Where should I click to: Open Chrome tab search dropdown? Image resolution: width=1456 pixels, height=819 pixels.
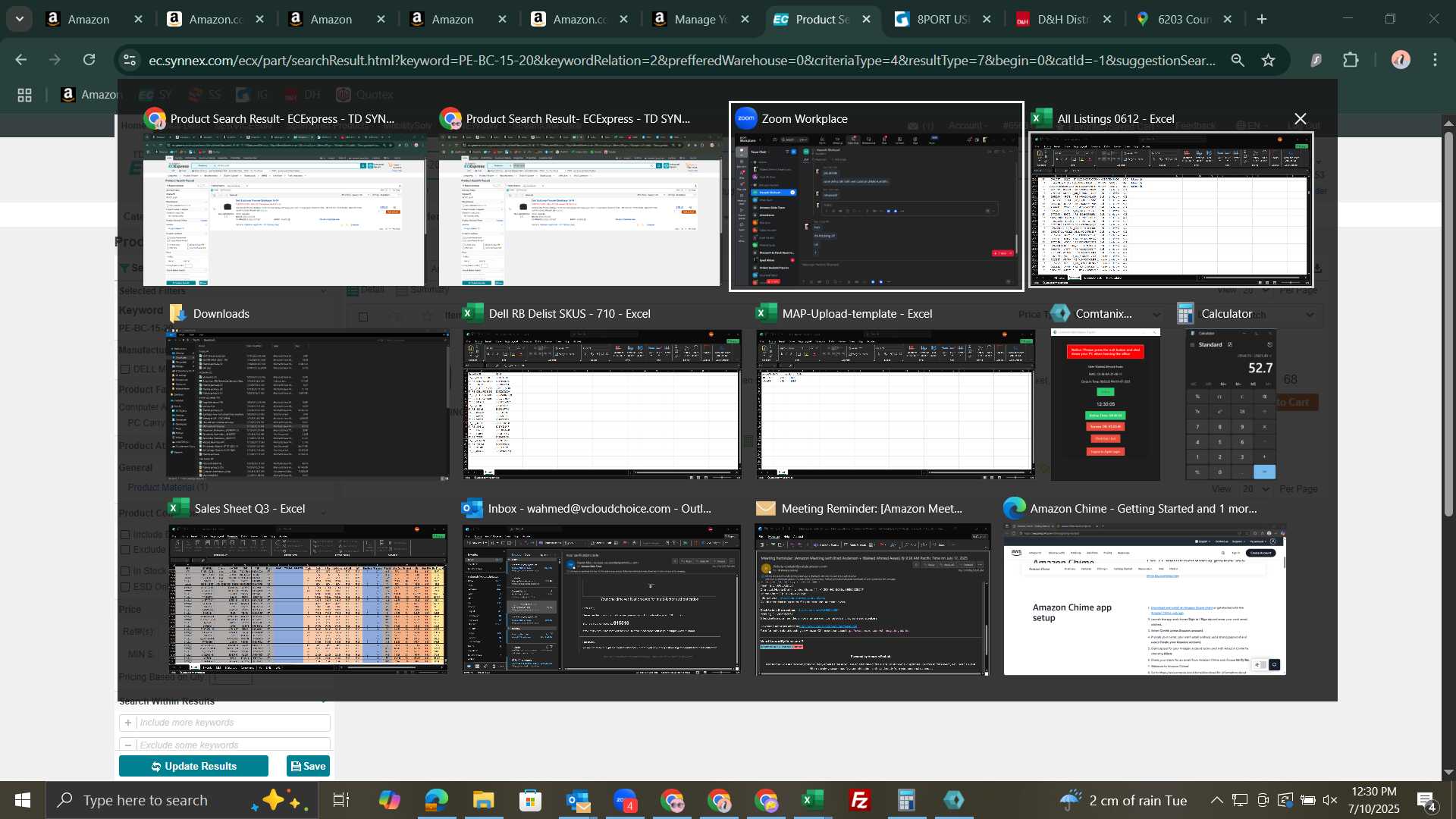click(20, 19)
